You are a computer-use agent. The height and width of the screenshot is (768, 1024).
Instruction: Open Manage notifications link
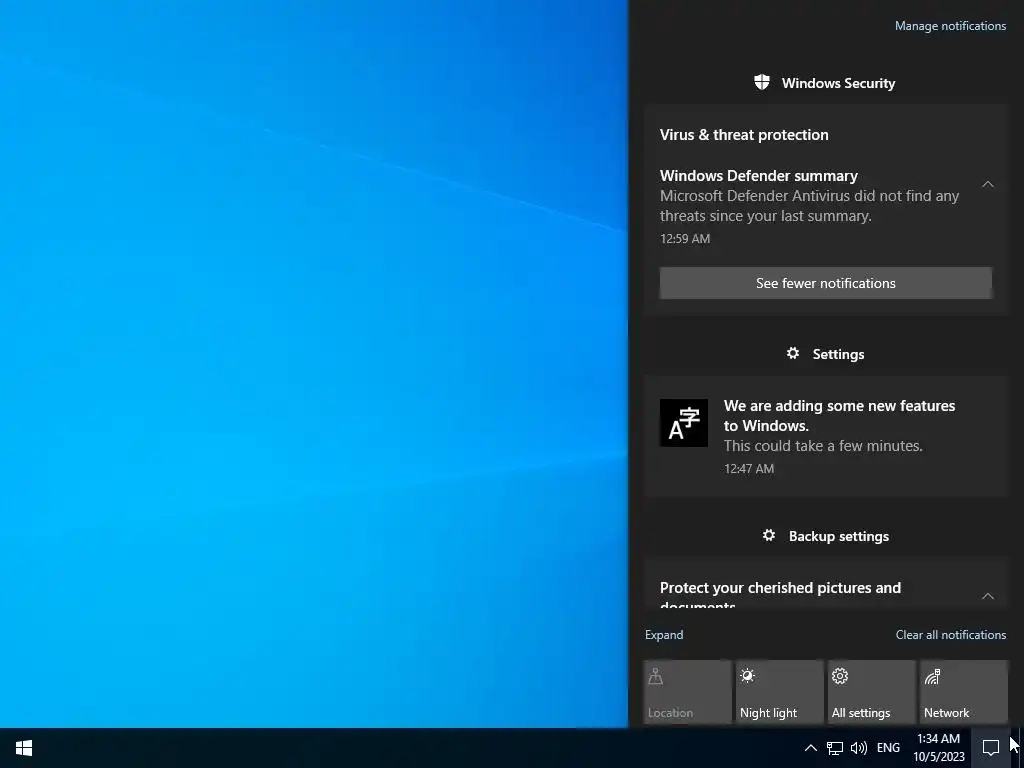(x=950, y=26)
